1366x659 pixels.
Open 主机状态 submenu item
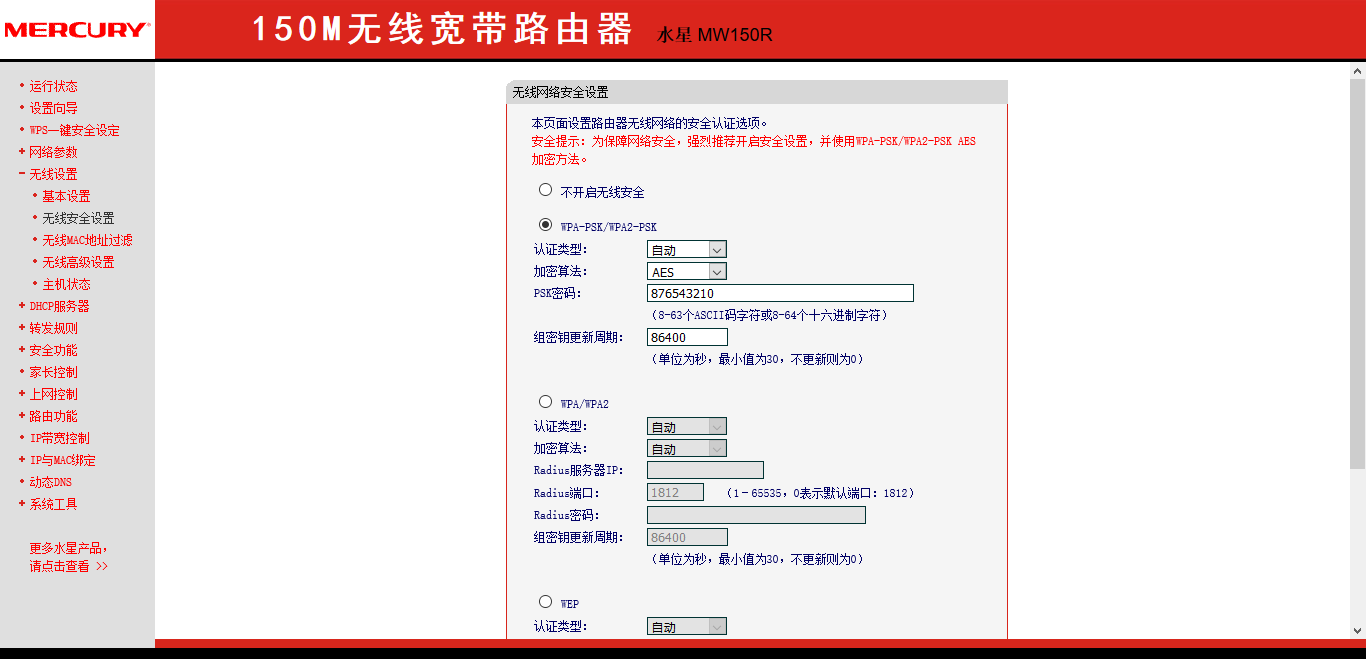(66, 284)
